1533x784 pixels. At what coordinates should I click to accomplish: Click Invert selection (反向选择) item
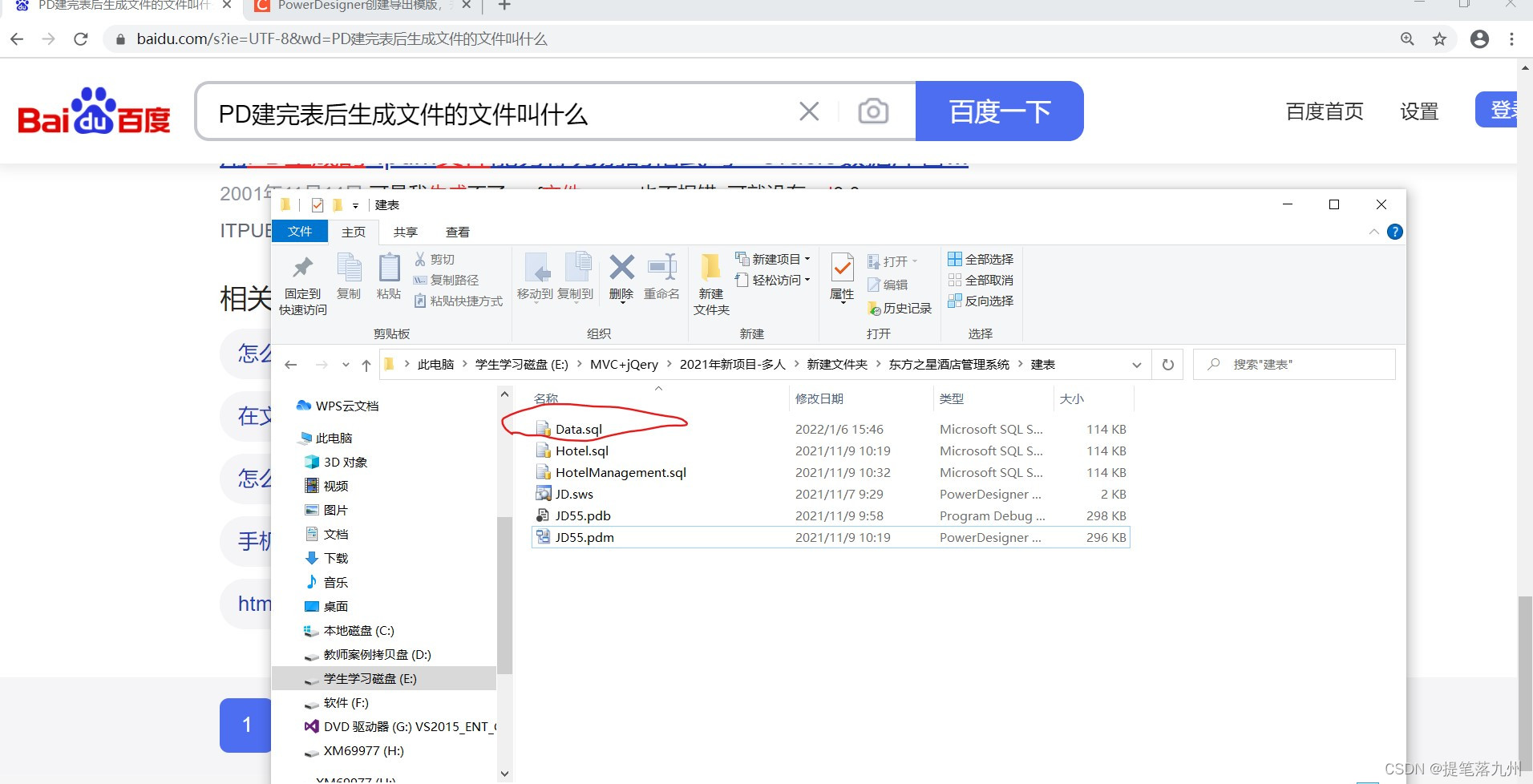tap(981, 301)
